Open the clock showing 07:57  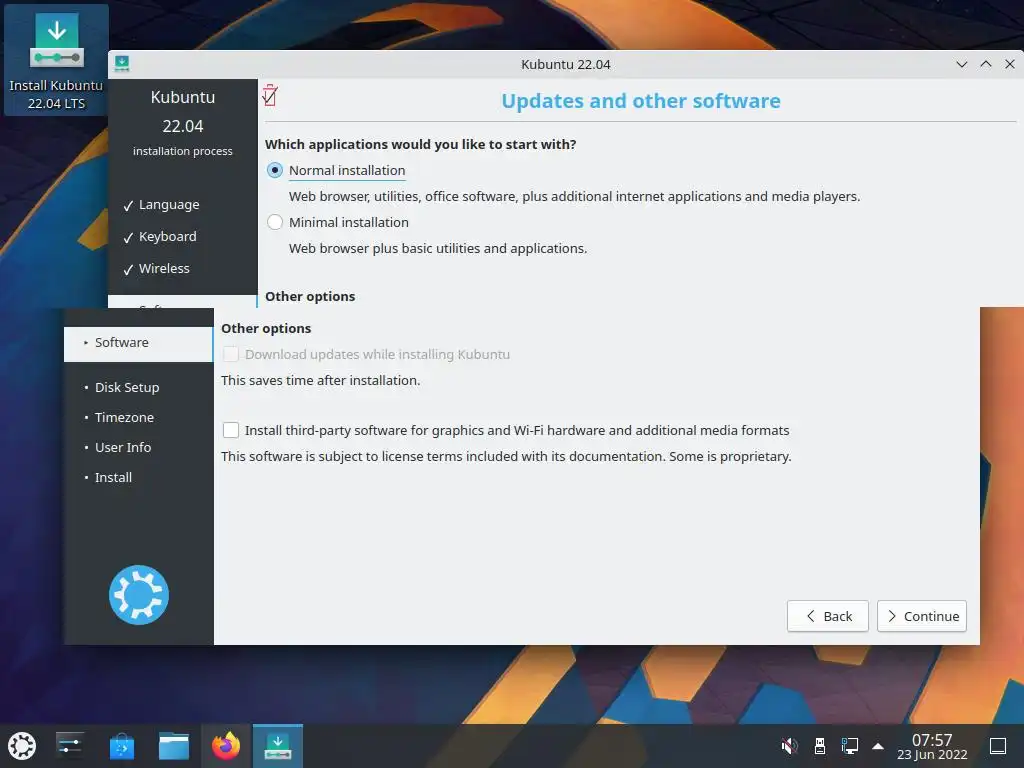click(x=932, y=746)
